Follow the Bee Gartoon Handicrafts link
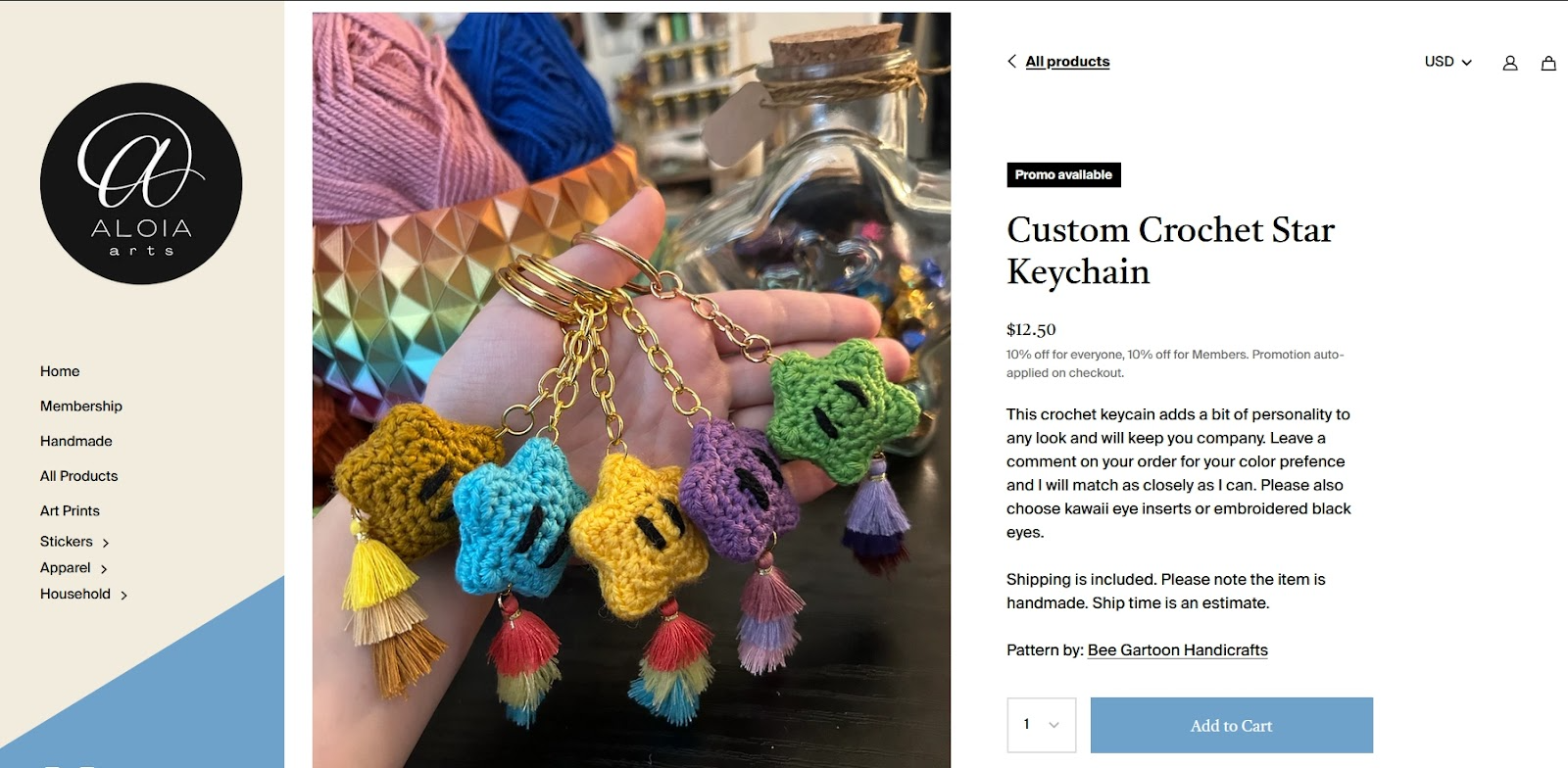The width and height of the screenshot is (1568, 768). click(x=1177, y=650)
